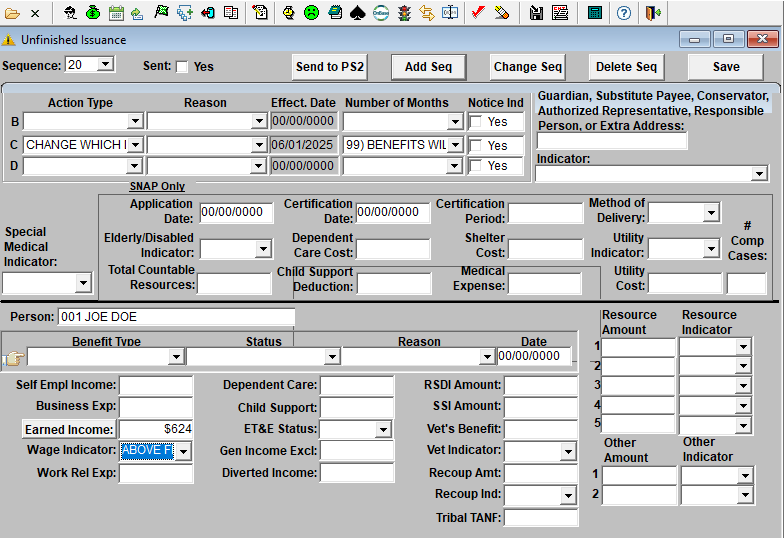Click the text cursor rename icon
784x538 pixels.
tap(450, 12)
